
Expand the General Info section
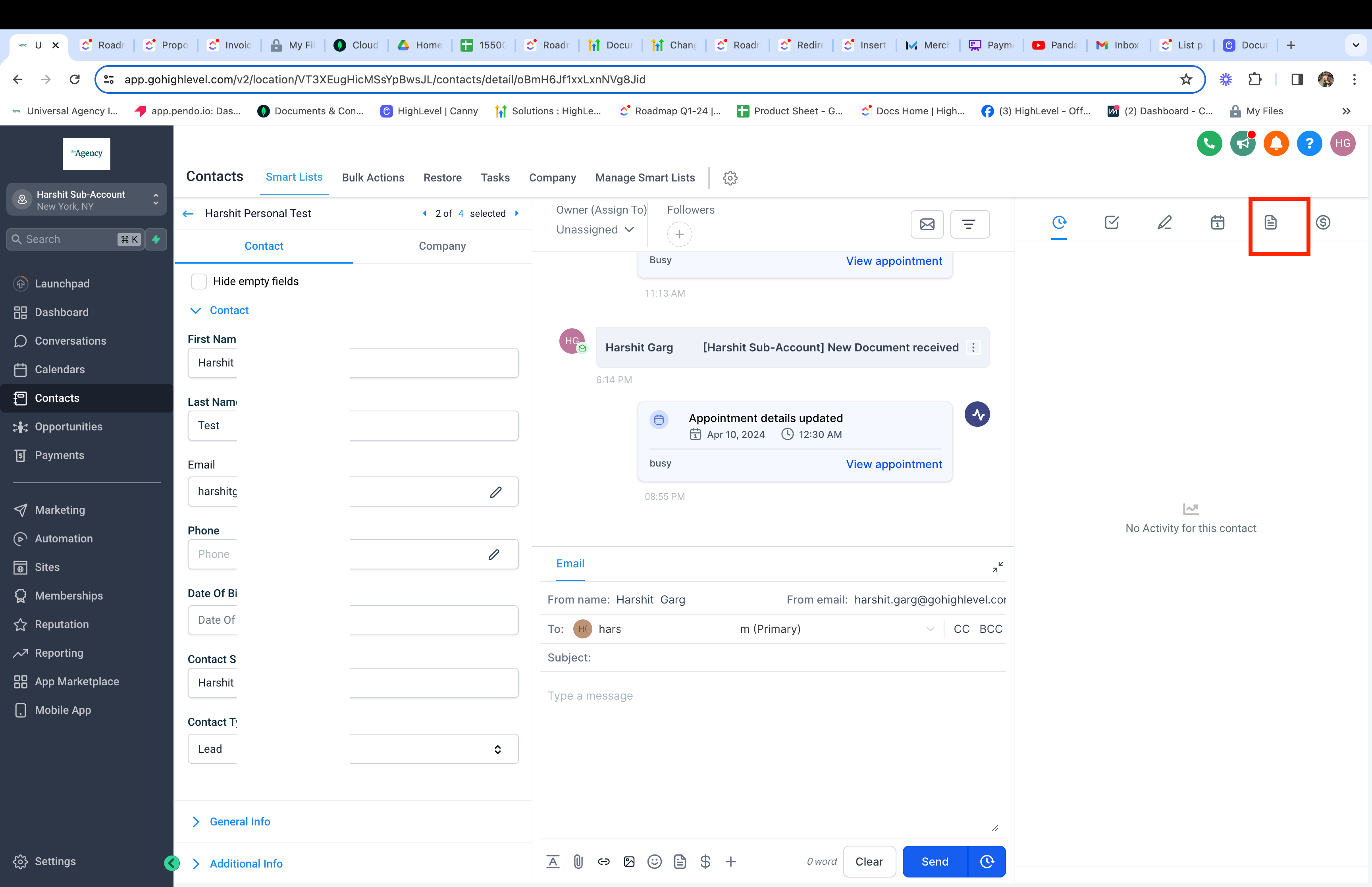pyautogui.click(x=239, y=821)
